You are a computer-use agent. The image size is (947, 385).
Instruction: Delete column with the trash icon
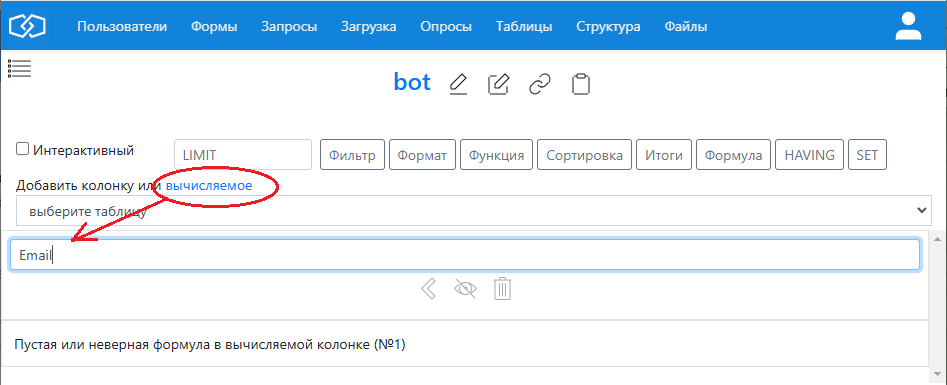[502, 288]
